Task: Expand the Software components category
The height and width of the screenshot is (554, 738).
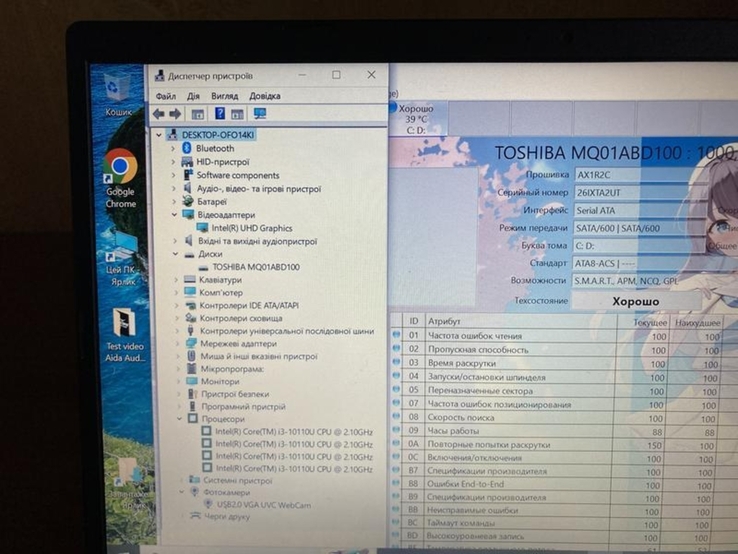Action: (x=174, y=175)
